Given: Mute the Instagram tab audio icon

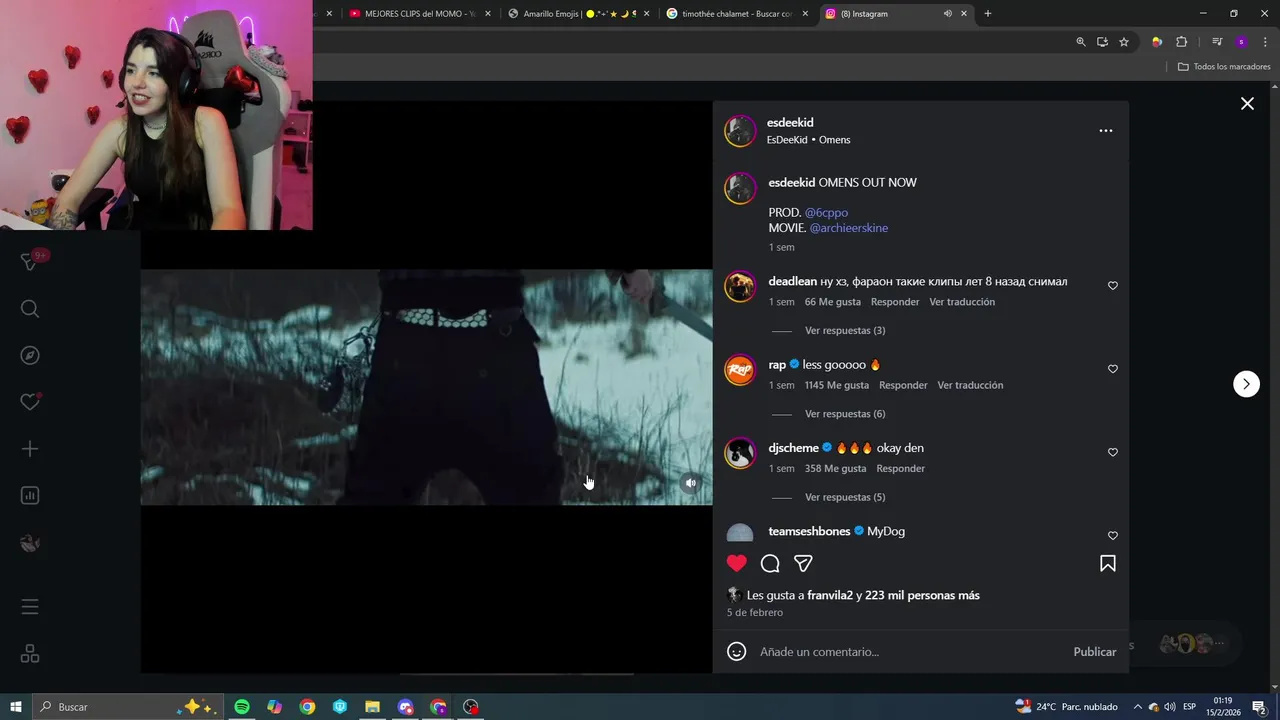Looking at the screenshot, I should click(x=947, y=14).
